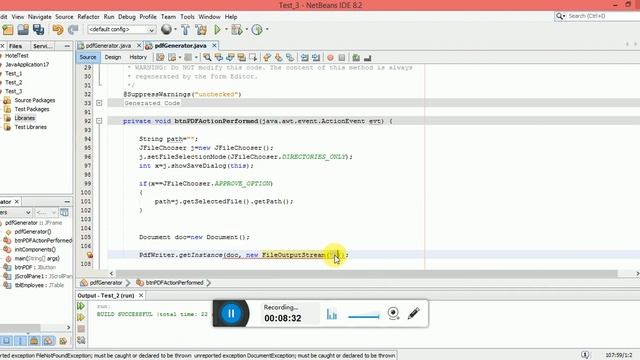
Task: Switch to the History view
Action: tap(138, 58)
